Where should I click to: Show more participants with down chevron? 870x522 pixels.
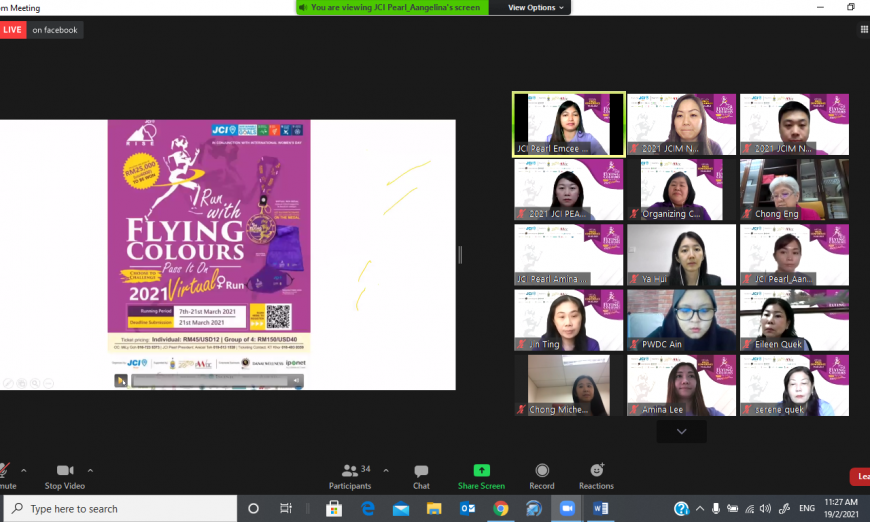[x=681, y=431]
